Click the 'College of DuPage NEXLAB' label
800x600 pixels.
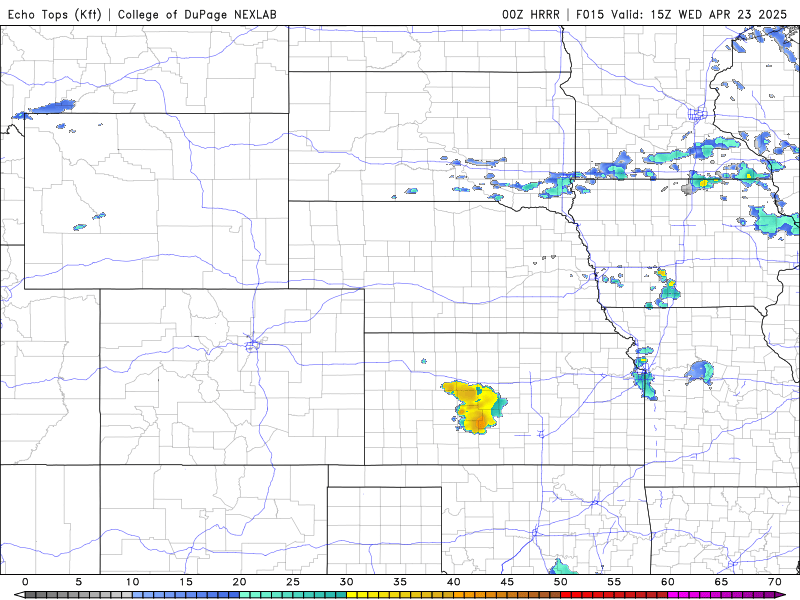coord(197,14)
